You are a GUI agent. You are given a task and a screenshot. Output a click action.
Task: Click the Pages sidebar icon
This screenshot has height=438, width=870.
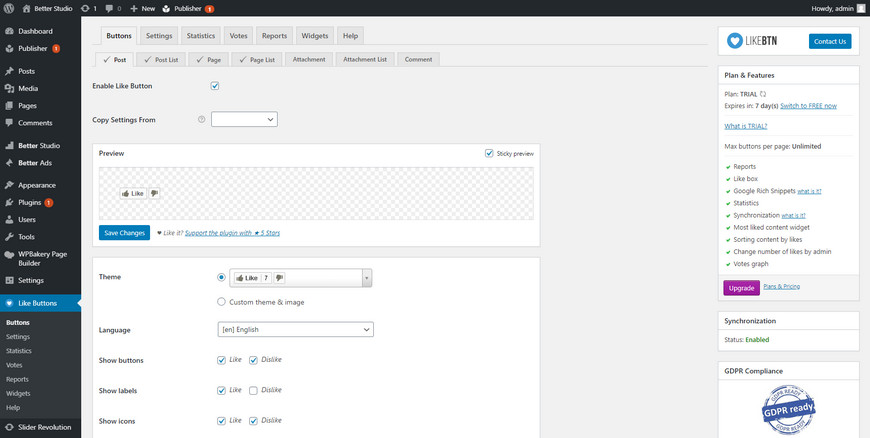(9, 105)
